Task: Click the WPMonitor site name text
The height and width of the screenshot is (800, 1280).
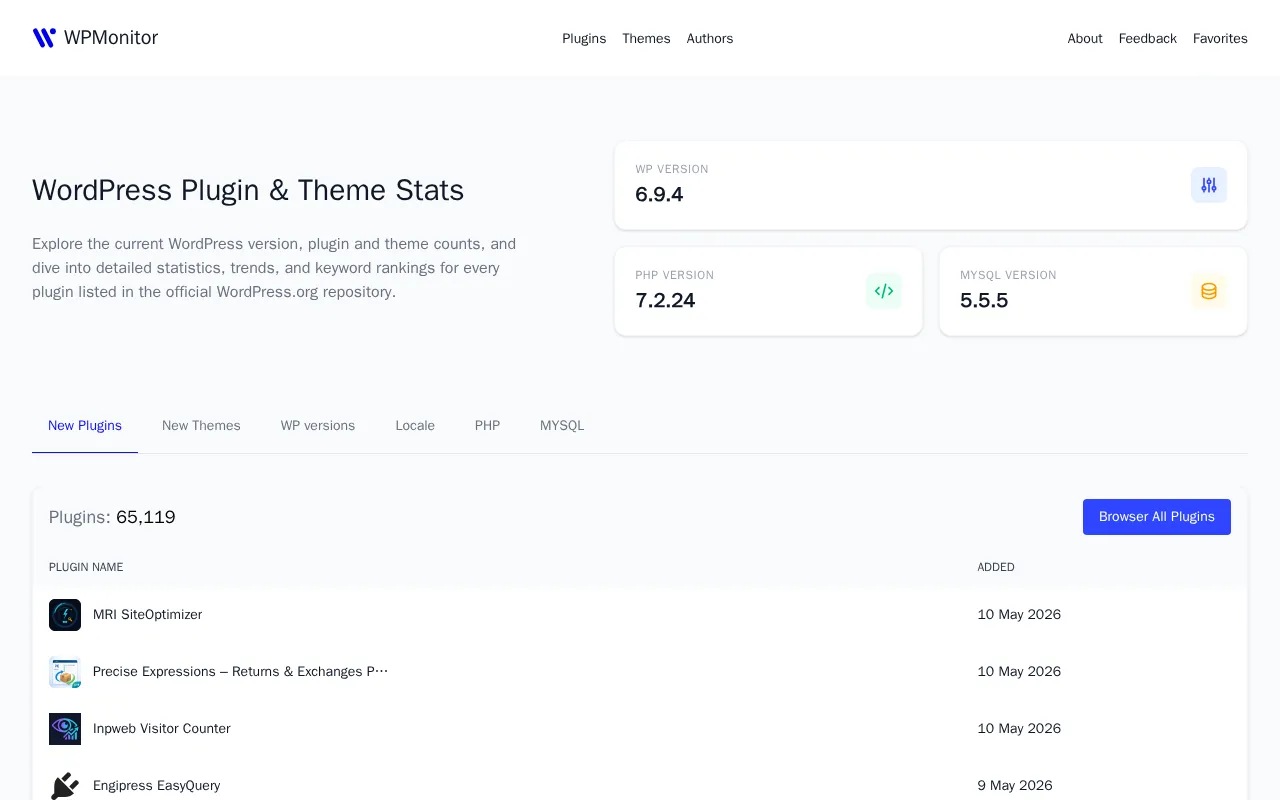Action: [111, 38]
